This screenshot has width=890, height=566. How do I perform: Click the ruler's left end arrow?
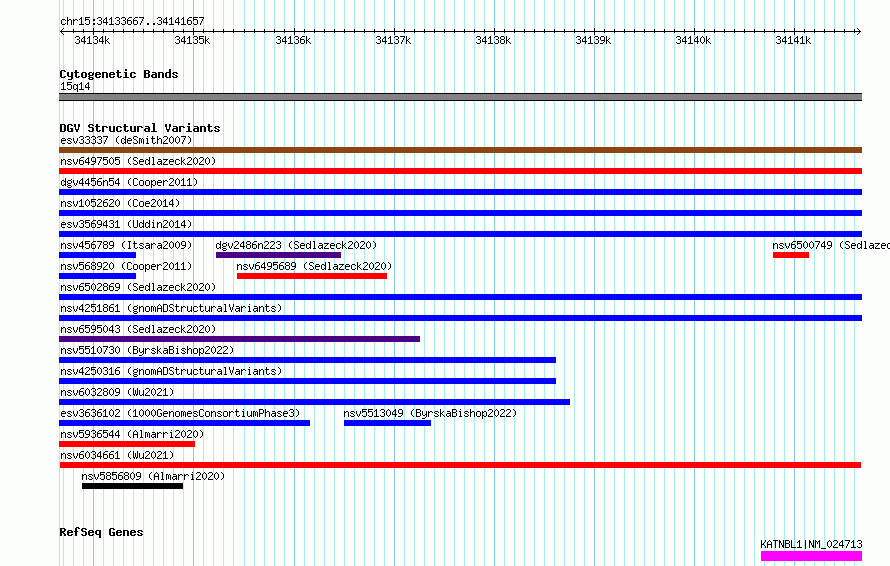point(62,32)
